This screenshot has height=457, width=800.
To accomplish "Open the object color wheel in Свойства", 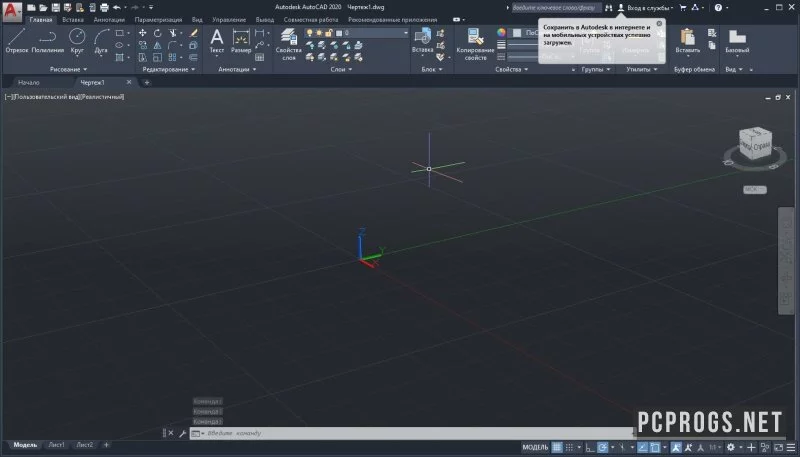I will click(x=502, y=32).
